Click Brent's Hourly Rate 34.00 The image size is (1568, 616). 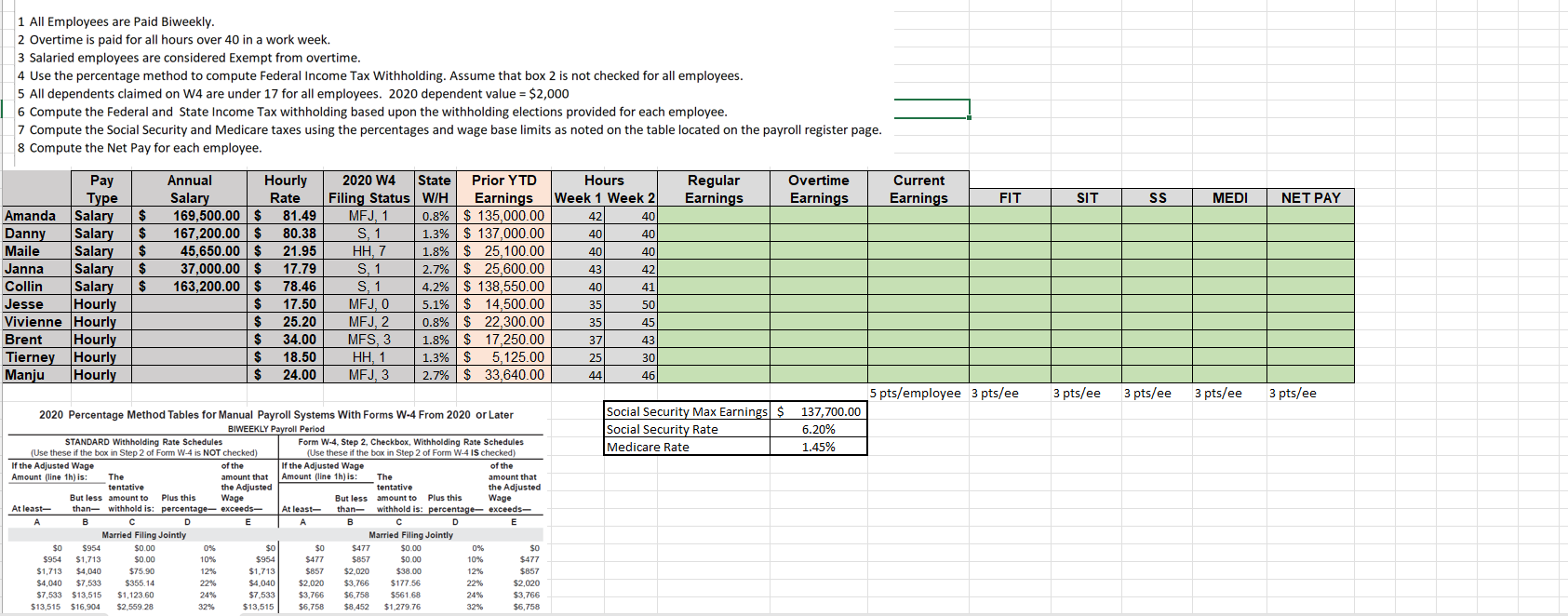click(x=285, y=340)
